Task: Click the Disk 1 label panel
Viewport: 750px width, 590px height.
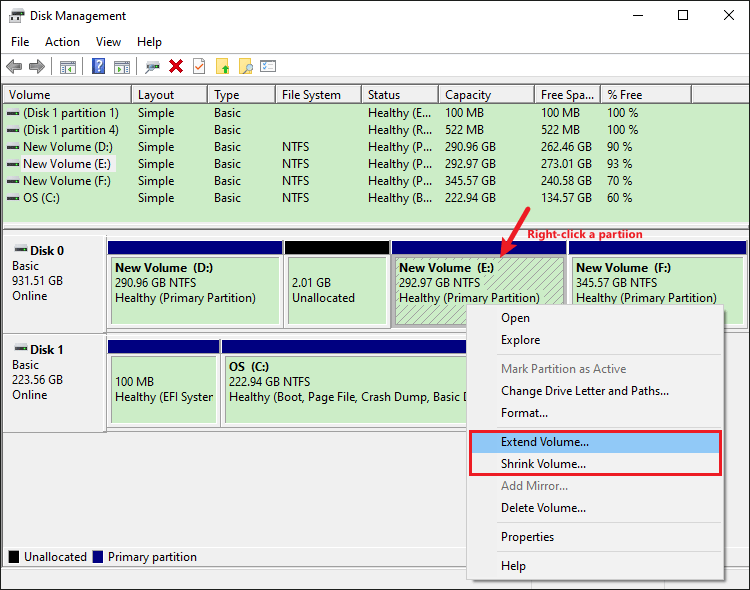Action: tap(54, 383)
